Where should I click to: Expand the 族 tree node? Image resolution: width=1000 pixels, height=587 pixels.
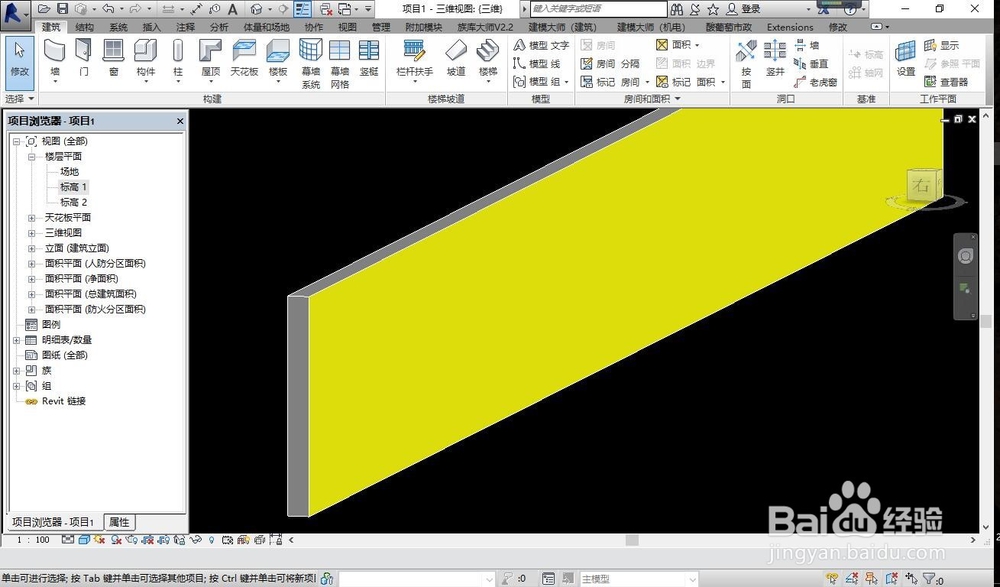point(17,371)
